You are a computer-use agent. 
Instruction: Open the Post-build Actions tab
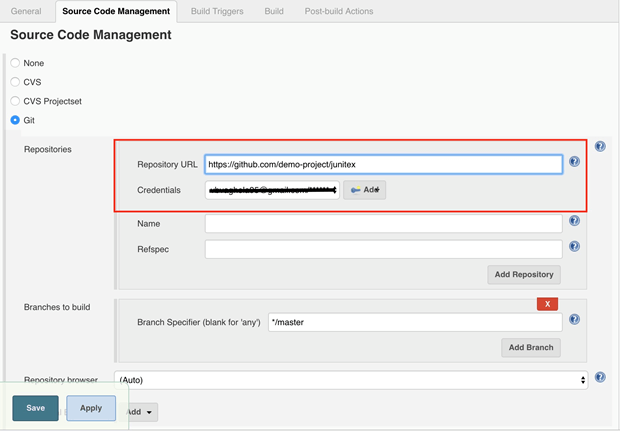point(339,11)
